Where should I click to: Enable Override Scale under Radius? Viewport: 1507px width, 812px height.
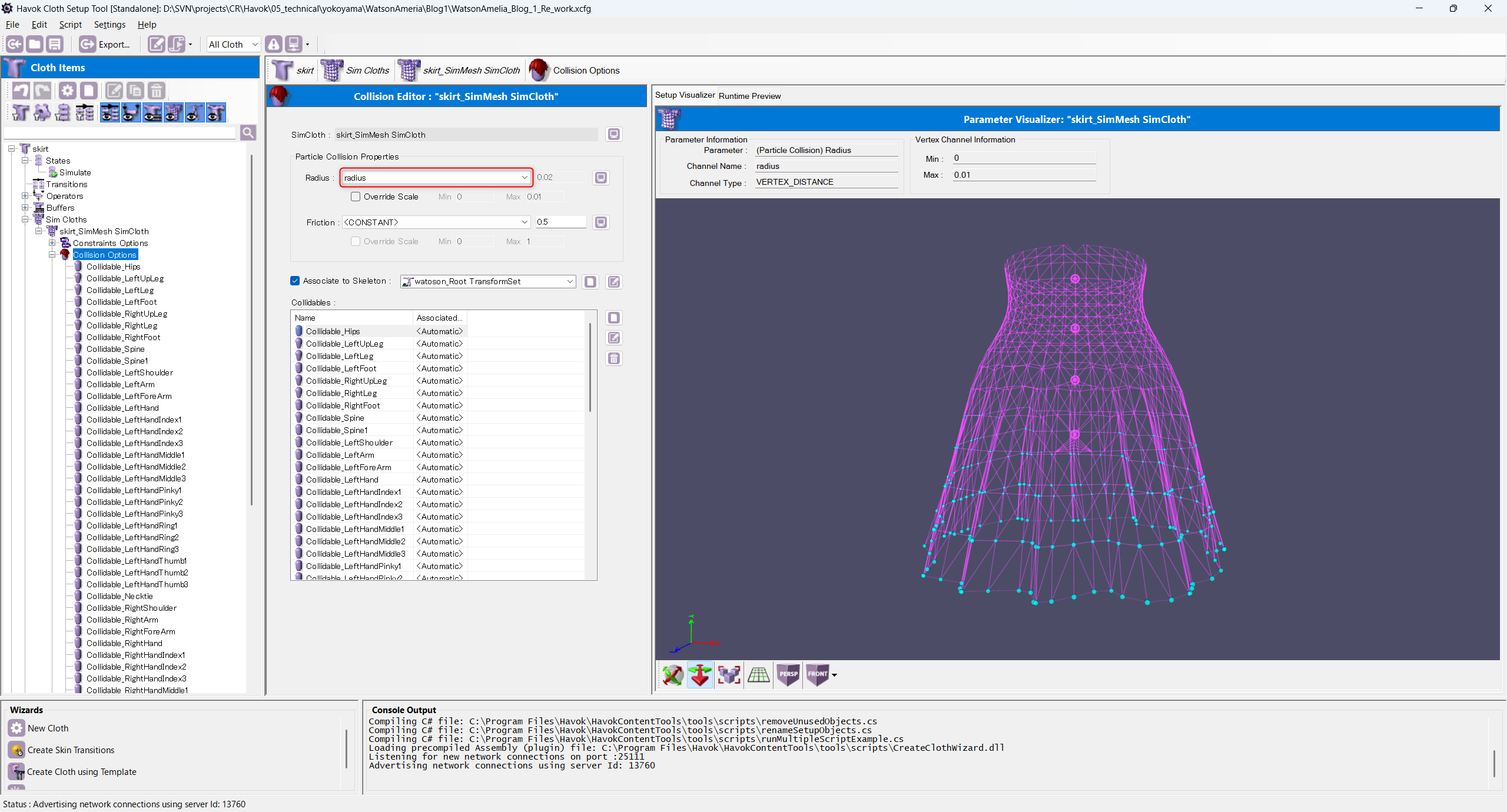point(356,197)
